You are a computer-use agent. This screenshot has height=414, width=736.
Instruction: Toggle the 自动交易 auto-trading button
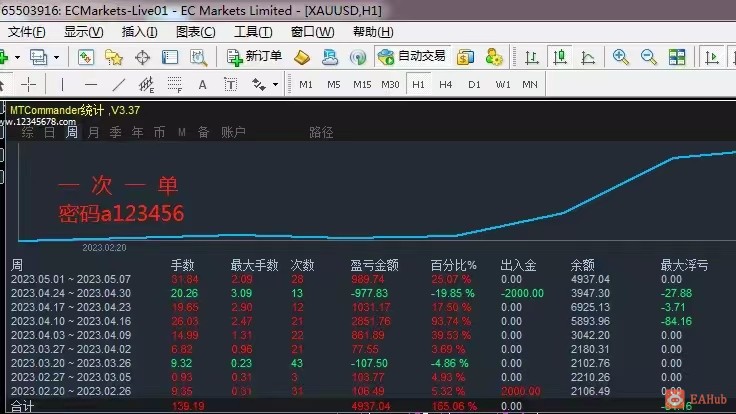coord(412,56)
